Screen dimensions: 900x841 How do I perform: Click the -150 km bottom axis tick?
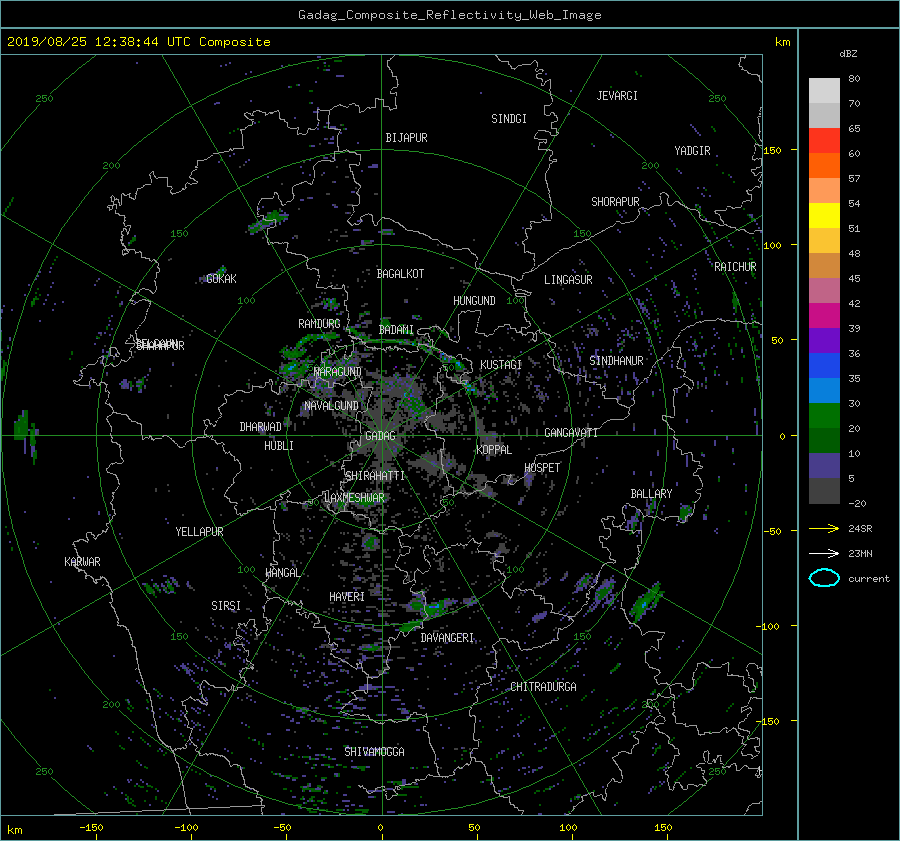point(91,827)
